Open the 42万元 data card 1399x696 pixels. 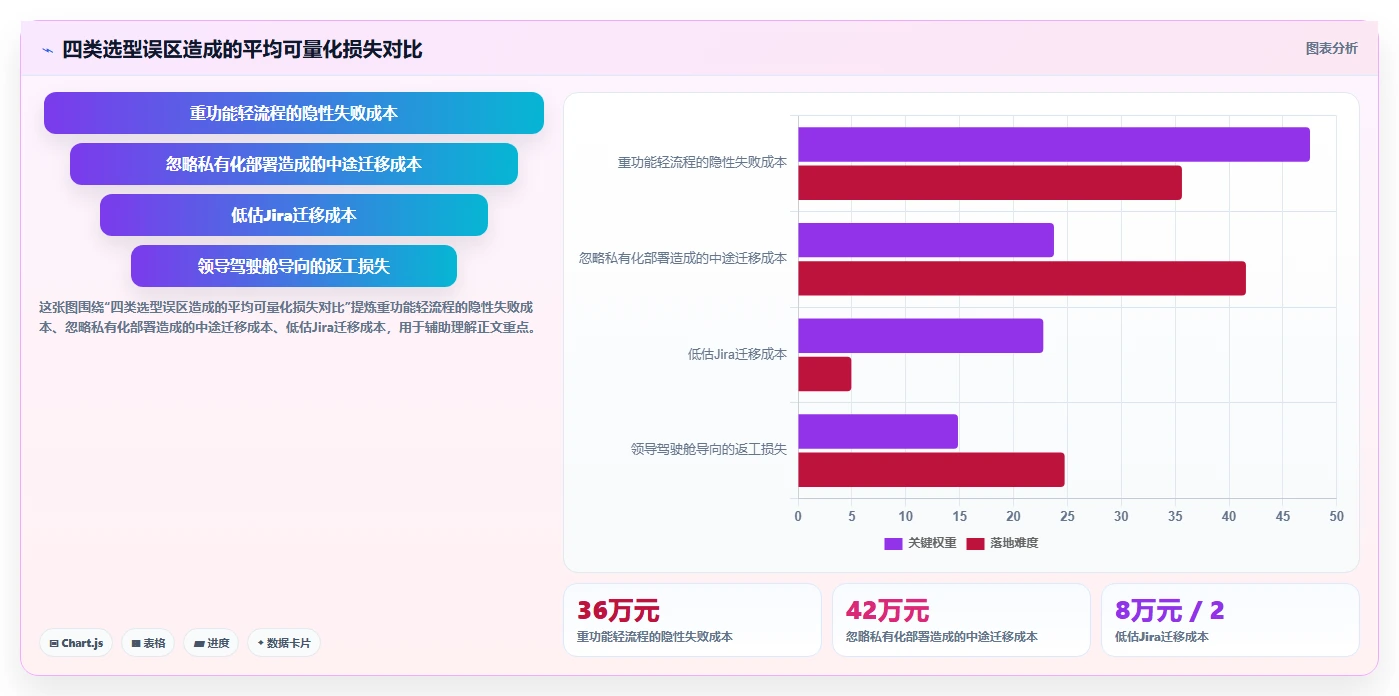tap(961, 620)
